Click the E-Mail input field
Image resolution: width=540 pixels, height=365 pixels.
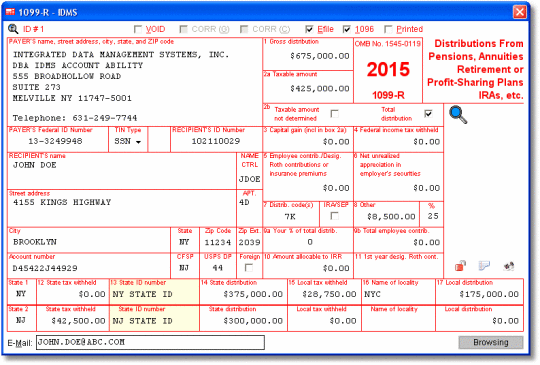150,342
